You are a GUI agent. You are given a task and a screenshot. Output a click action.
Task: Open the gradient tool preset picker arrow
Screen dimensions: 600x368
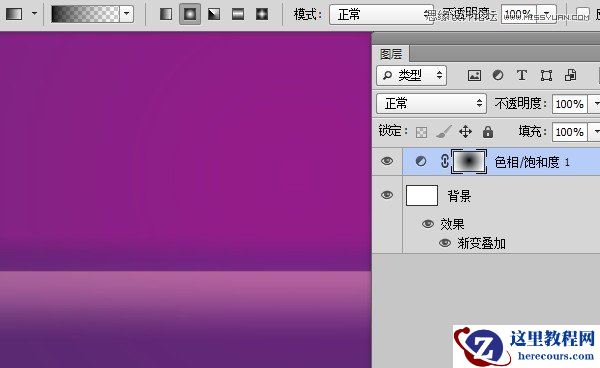coord(34,14)
